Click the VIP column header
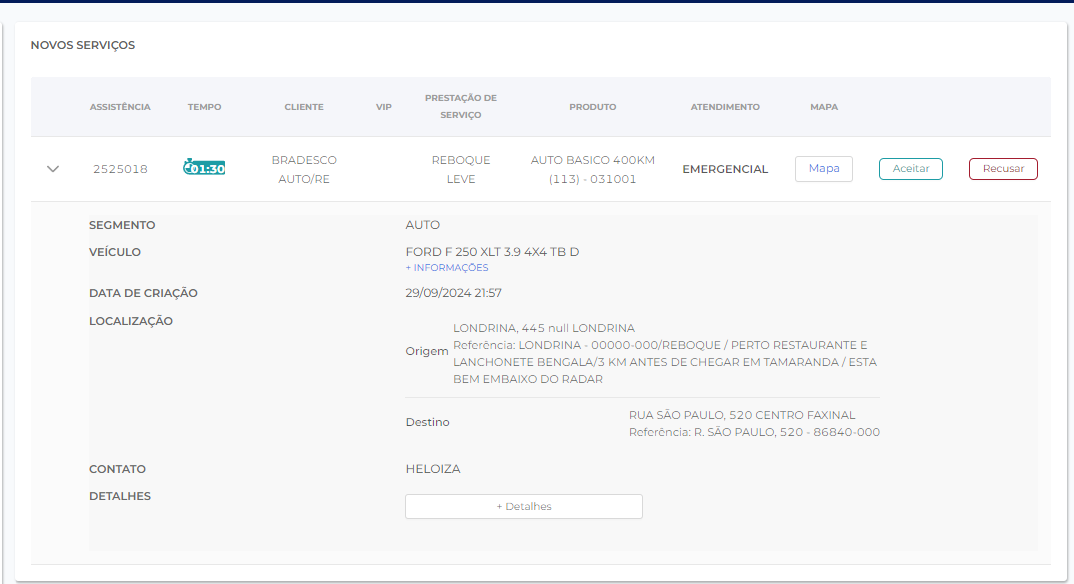1074x584 pixels. (384, 107)
